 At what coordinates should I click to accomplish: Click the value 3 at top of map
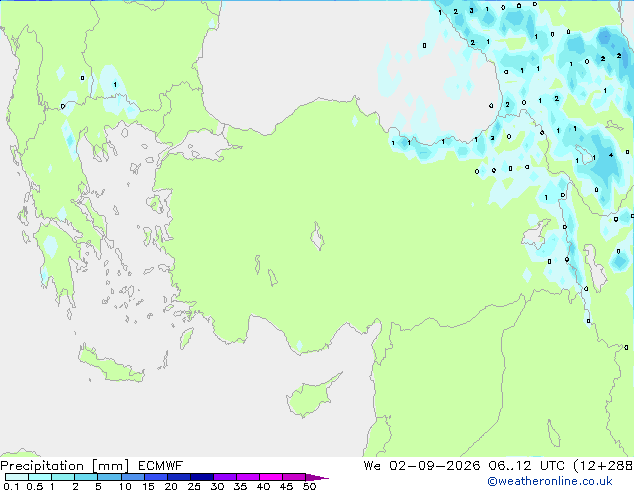coord(471,11)
